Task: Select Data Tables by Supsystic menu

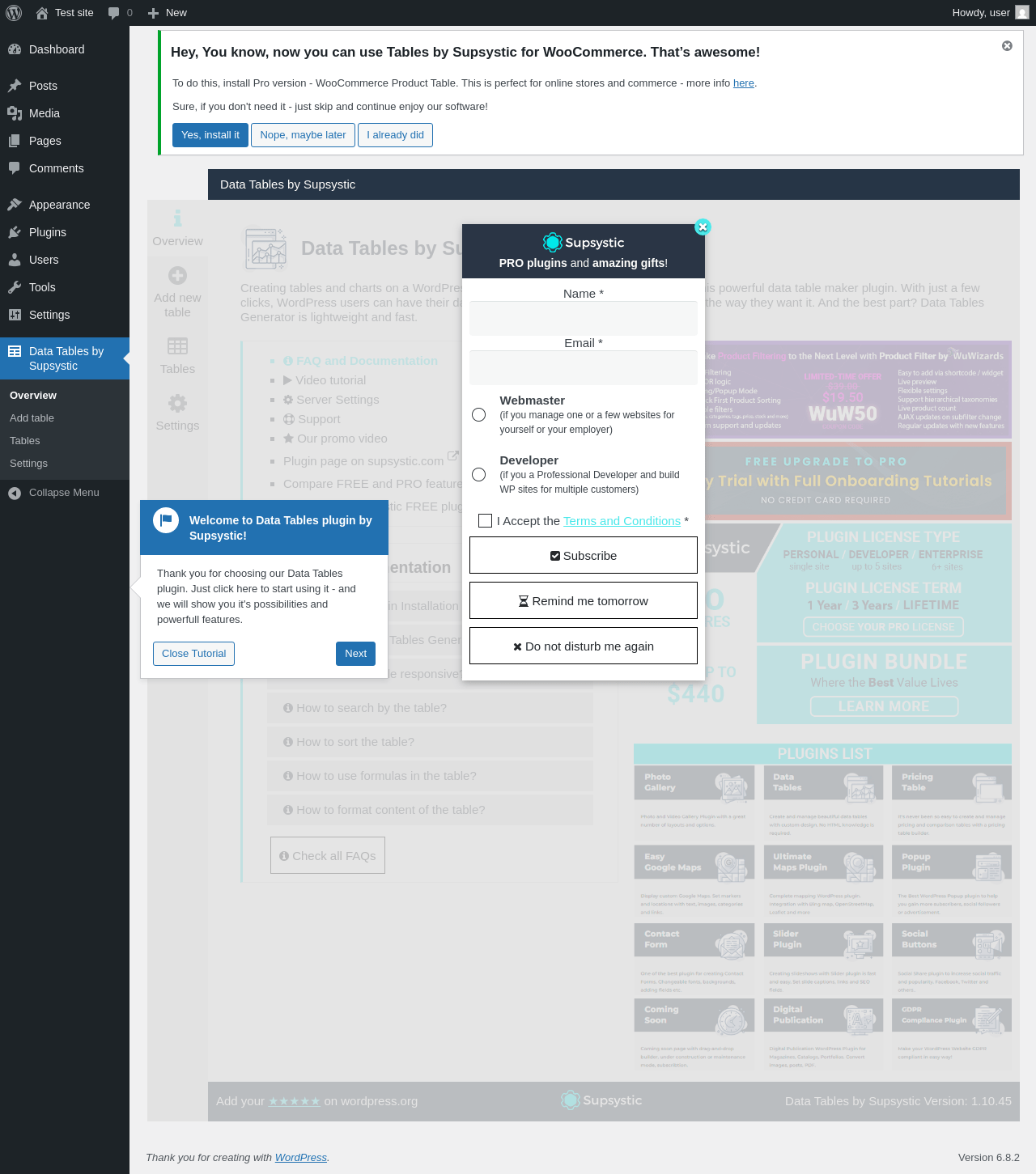Action: click(65, 358)
